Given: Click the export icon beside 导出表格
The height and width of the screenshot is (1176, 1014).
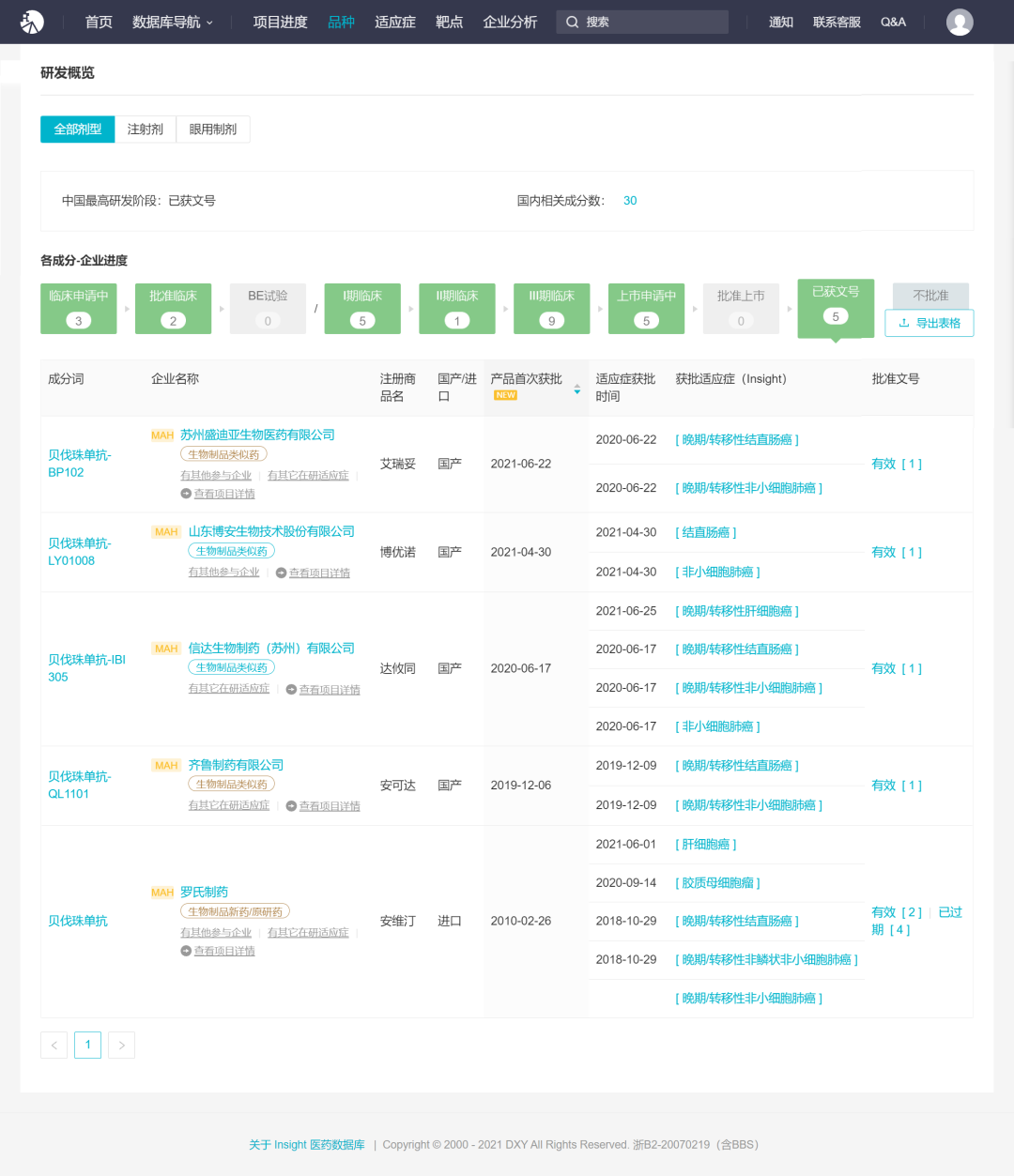Looking at the screenshot, I should pyautogui.click(x=904, y=323).
